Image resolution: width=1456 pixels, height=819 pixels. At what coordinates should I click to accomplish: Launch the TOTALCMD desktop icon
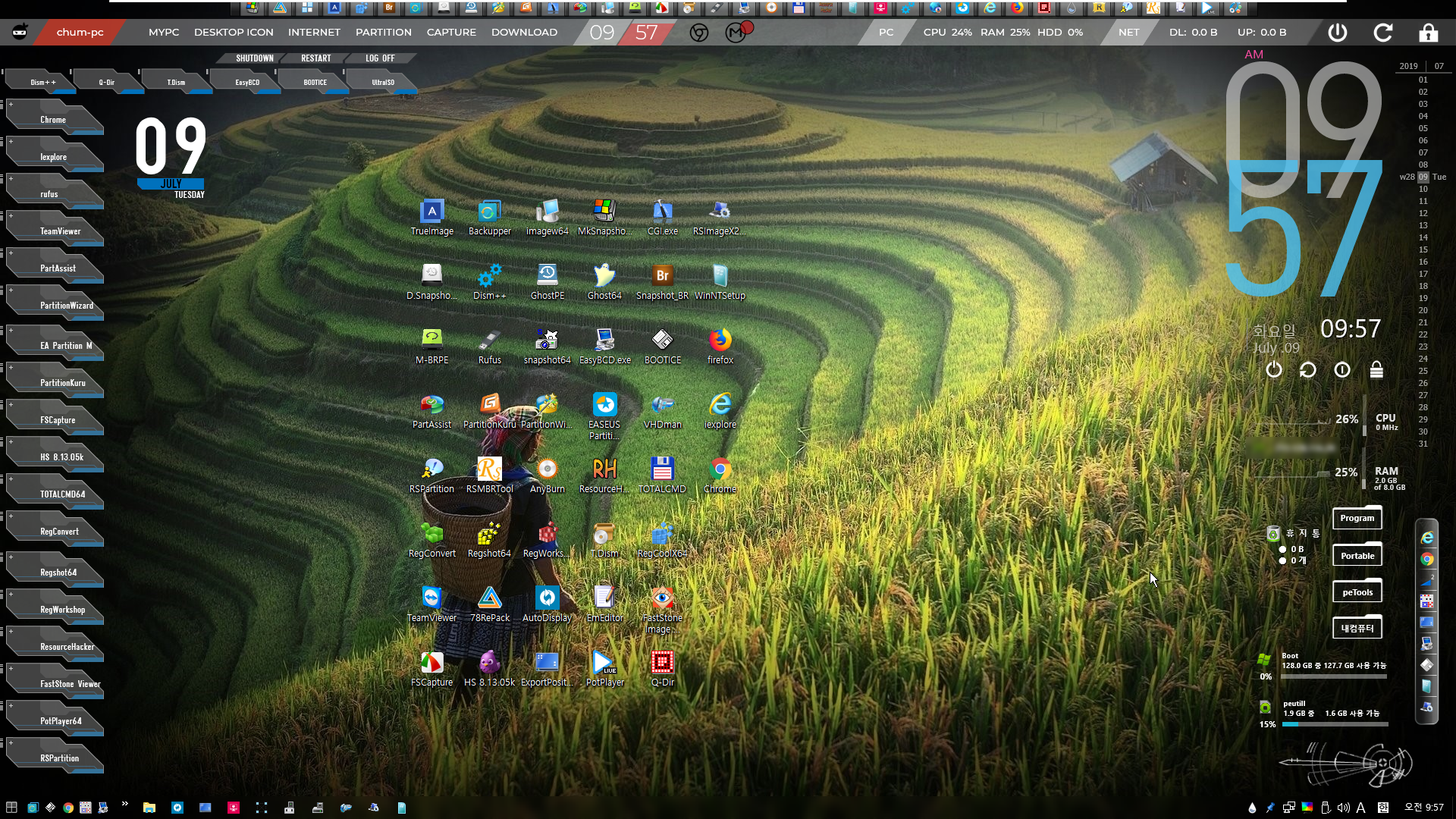[x=662, y=475]
